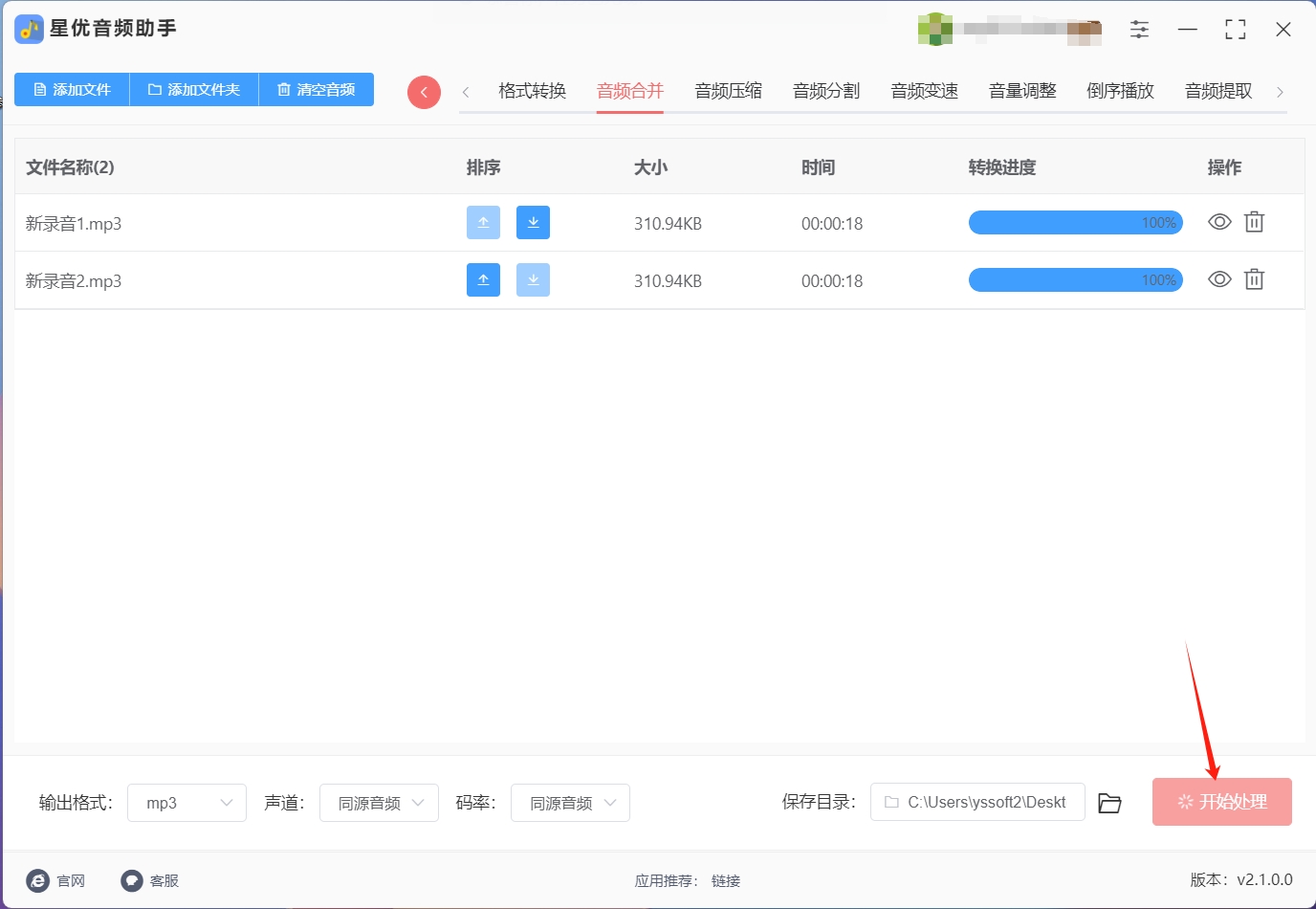Preview 新录音2.mp3 with eye icon
Image resolution: width=1316 pixels, height=909 pixels.
pos(1219,279)
